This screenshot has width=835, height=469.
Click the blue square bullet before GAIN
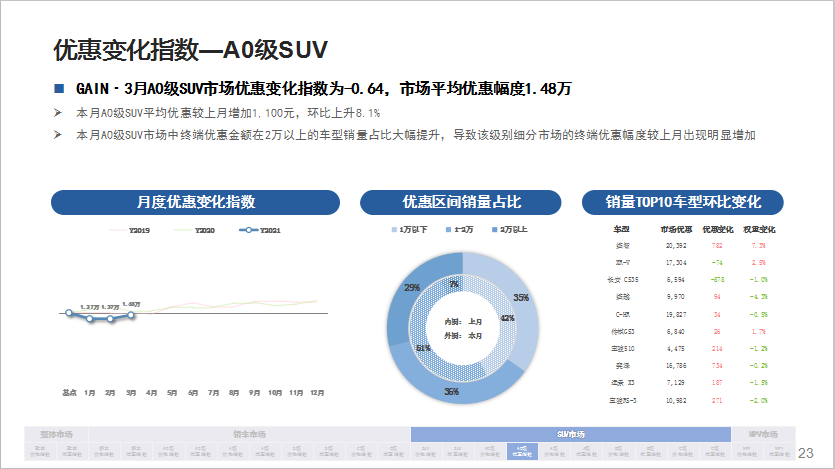(59, 88)
